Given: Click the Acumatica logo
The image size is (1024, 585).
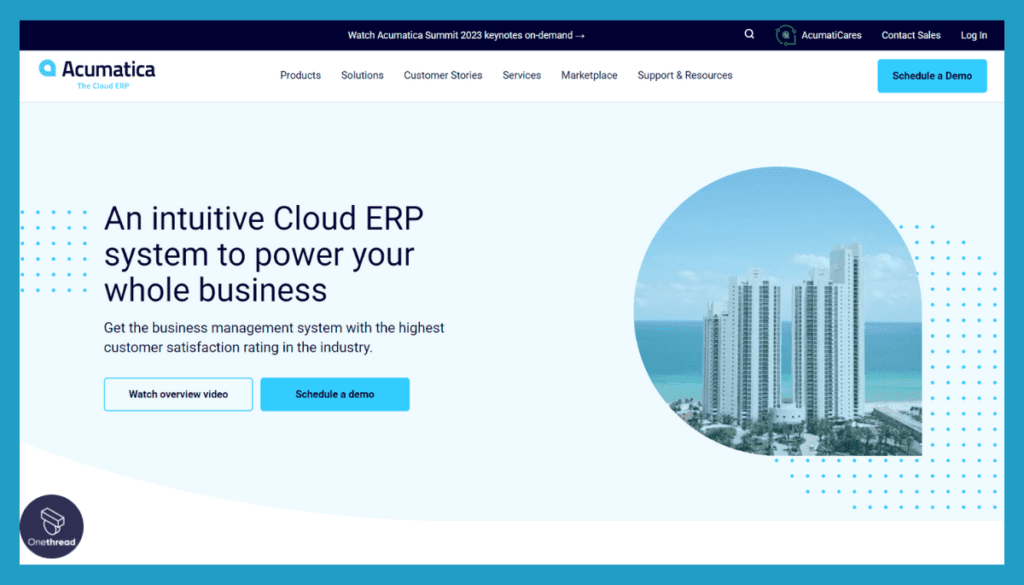Looking at the screenshot, I should pos(97,75).
